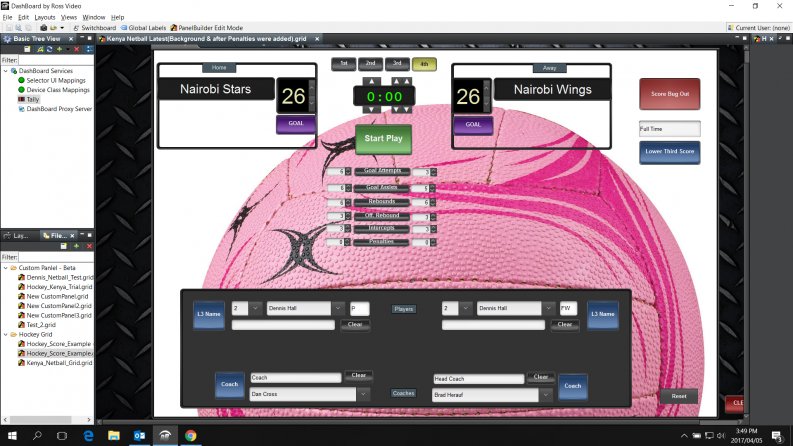
Task: Open the Window menu
Action: pos(94,17)
